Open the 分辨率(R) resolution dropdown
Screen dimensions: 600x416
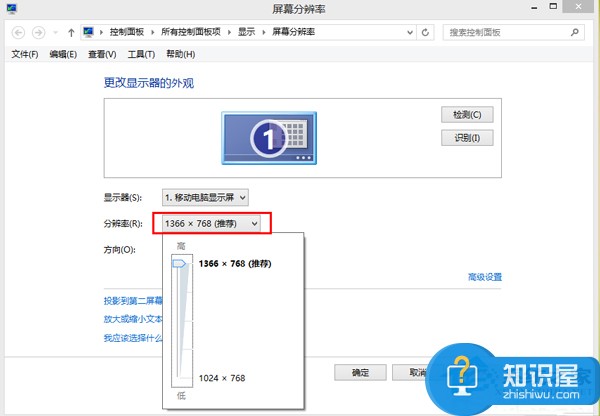coord(211,223)
